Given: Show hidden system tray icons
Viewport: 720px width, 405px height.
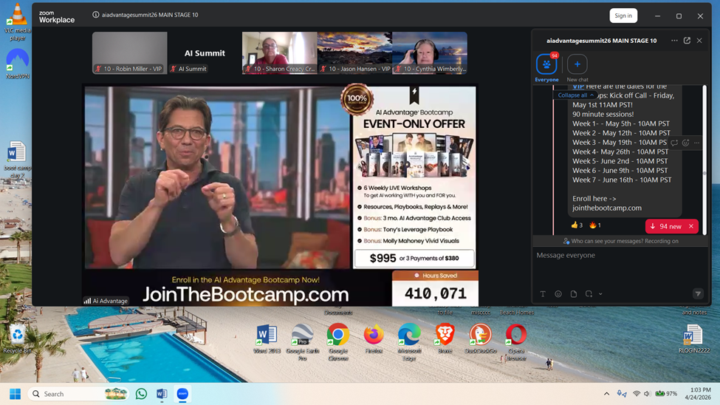Looking at the screenshot, I should click(607, 394).
